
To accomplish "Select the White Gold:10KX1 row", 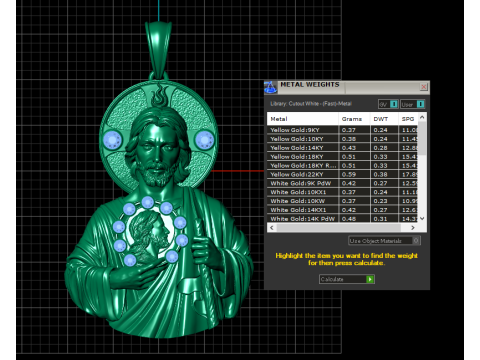I will pyautogui.click(x=342, y=192).
